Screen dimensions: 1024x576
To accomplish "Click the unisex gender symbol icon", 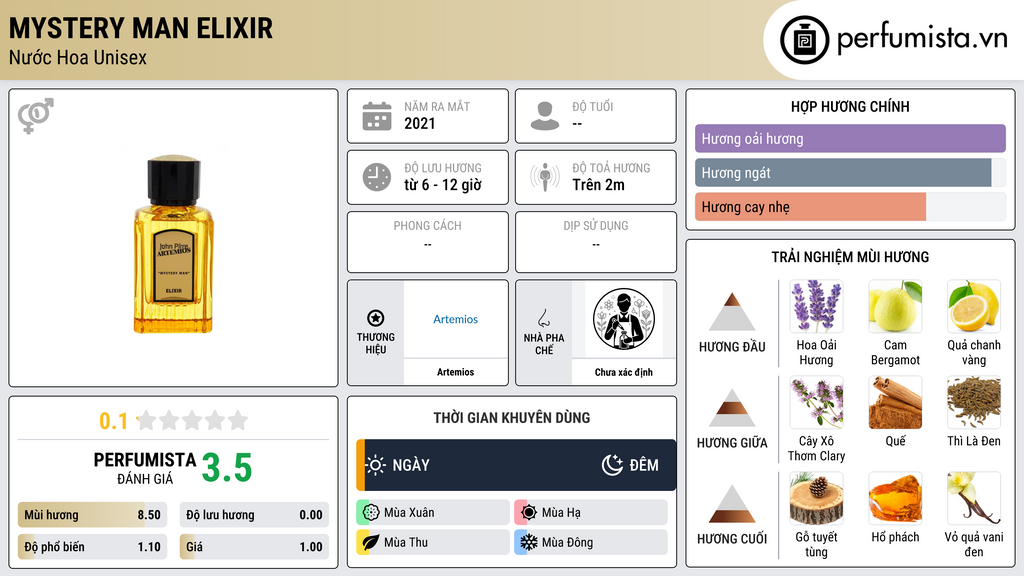I will pyautogui.click(x=36, y=116).
